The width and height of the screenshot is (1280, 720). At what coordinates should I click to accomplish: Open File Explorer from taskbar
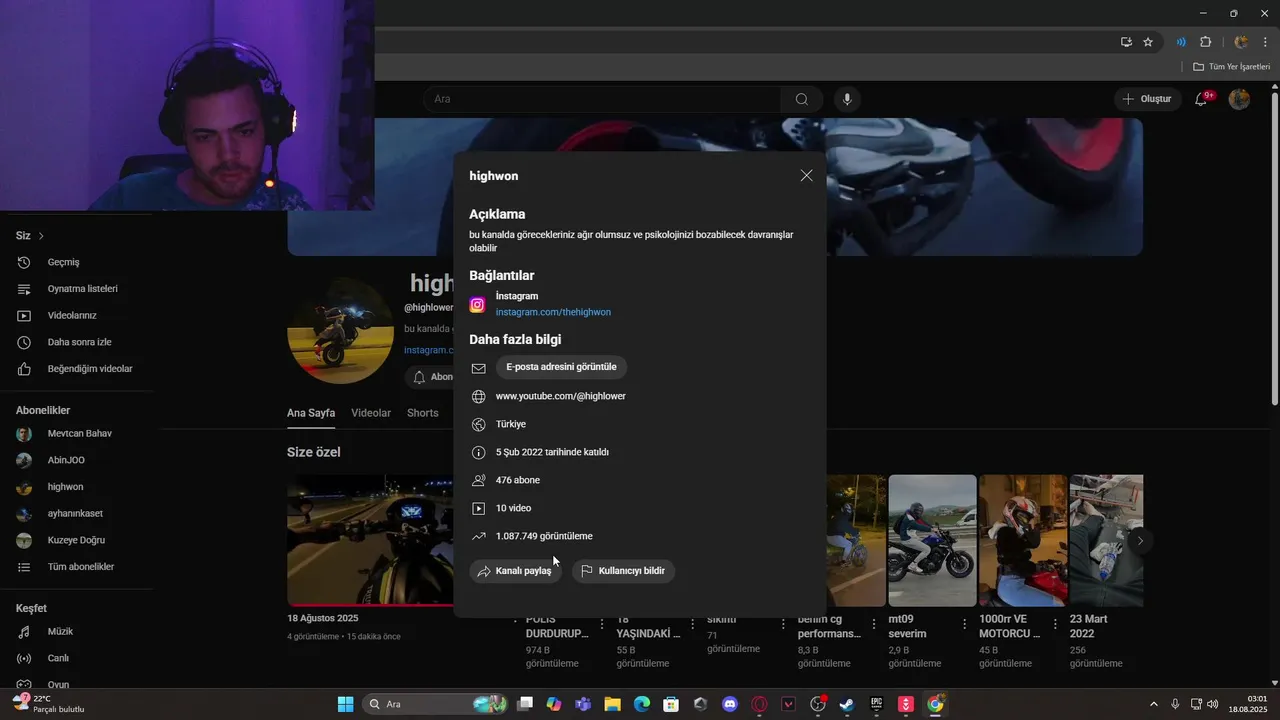(x=612, y=704)
